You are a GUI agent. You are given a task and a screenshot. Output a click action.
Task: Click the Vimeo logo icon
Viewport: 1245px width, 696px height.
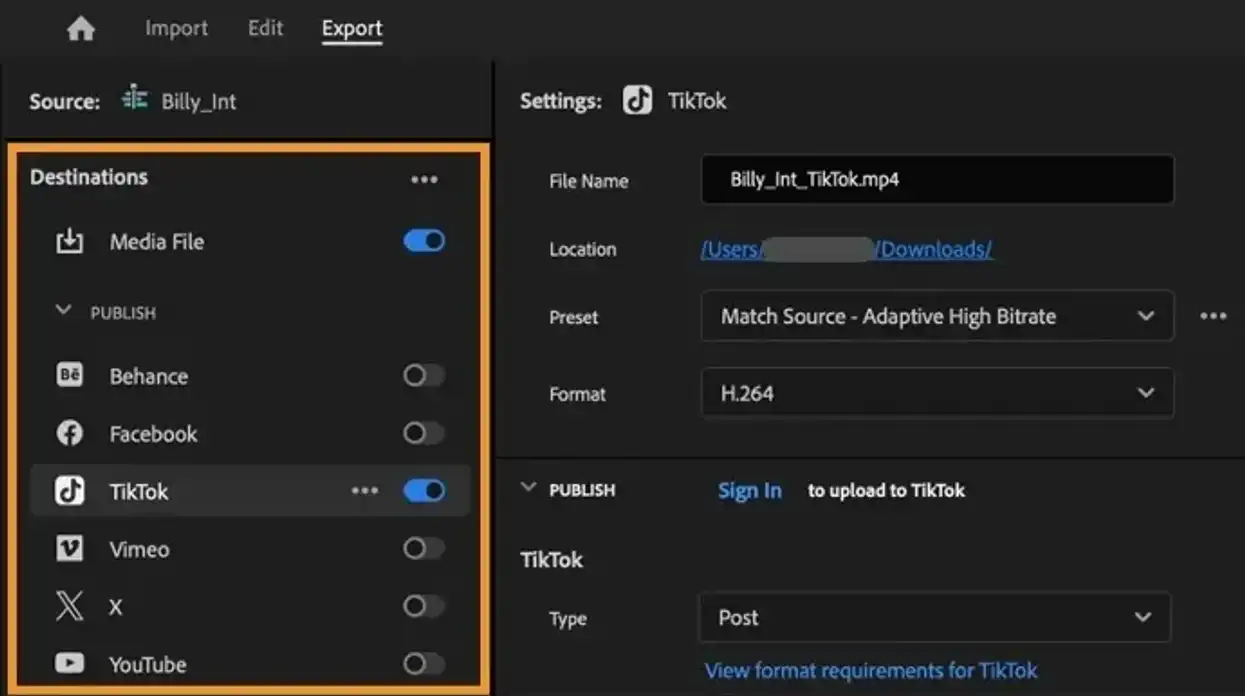(69, 549)
